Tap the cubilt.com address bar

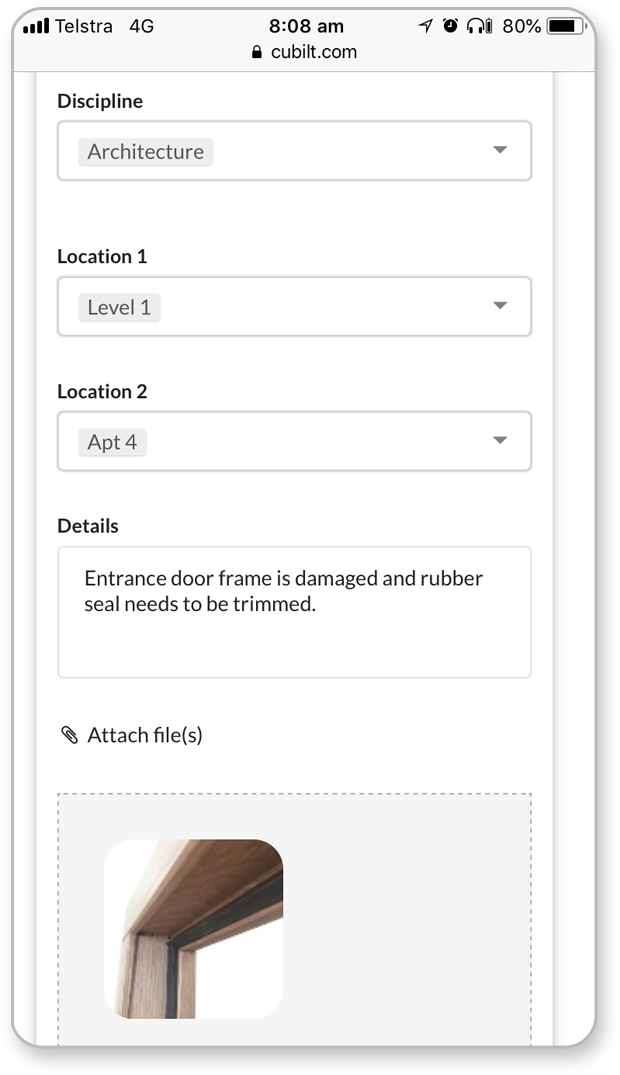point(313,52)
